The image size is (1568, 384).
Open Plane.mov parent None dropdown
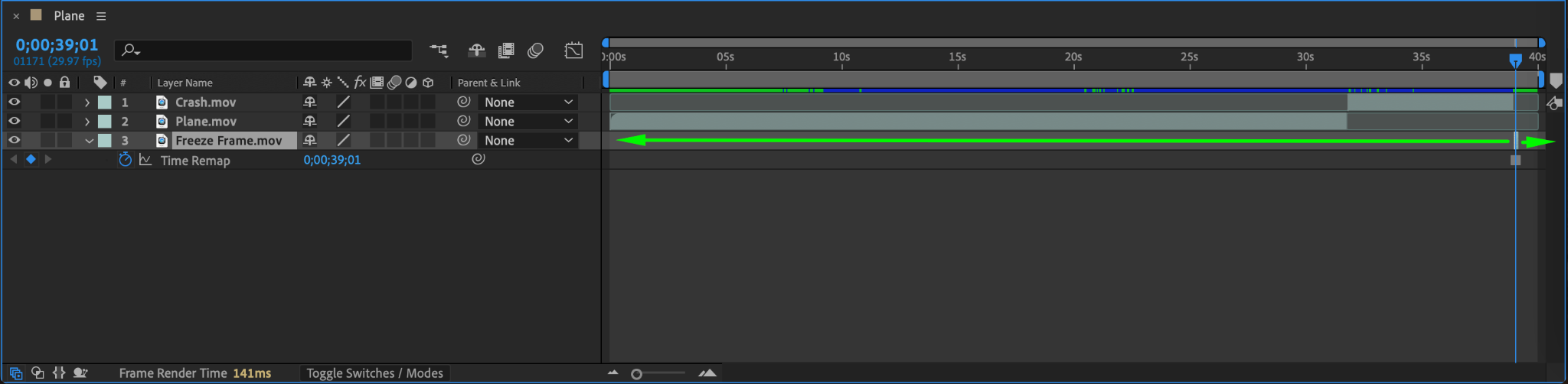[528, 121]
